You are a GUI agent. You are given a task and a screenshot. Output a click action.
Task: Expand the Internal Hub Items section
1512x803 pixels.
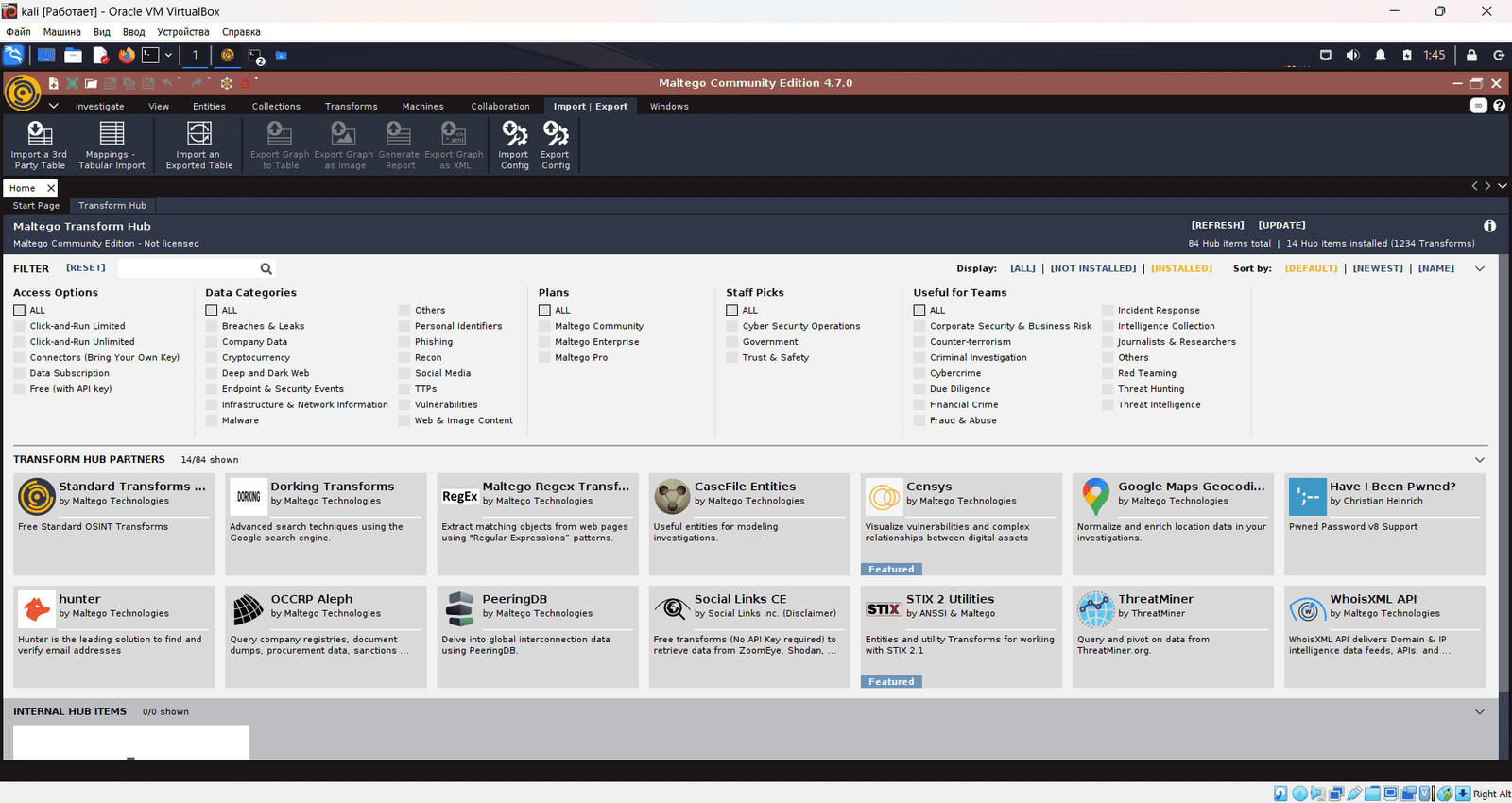pos(1479,712)
